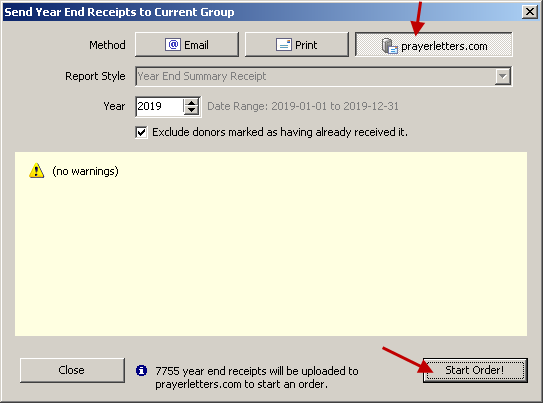Click the (no warnings) message text
Screen dimensions: 543x403
point(85,171)
